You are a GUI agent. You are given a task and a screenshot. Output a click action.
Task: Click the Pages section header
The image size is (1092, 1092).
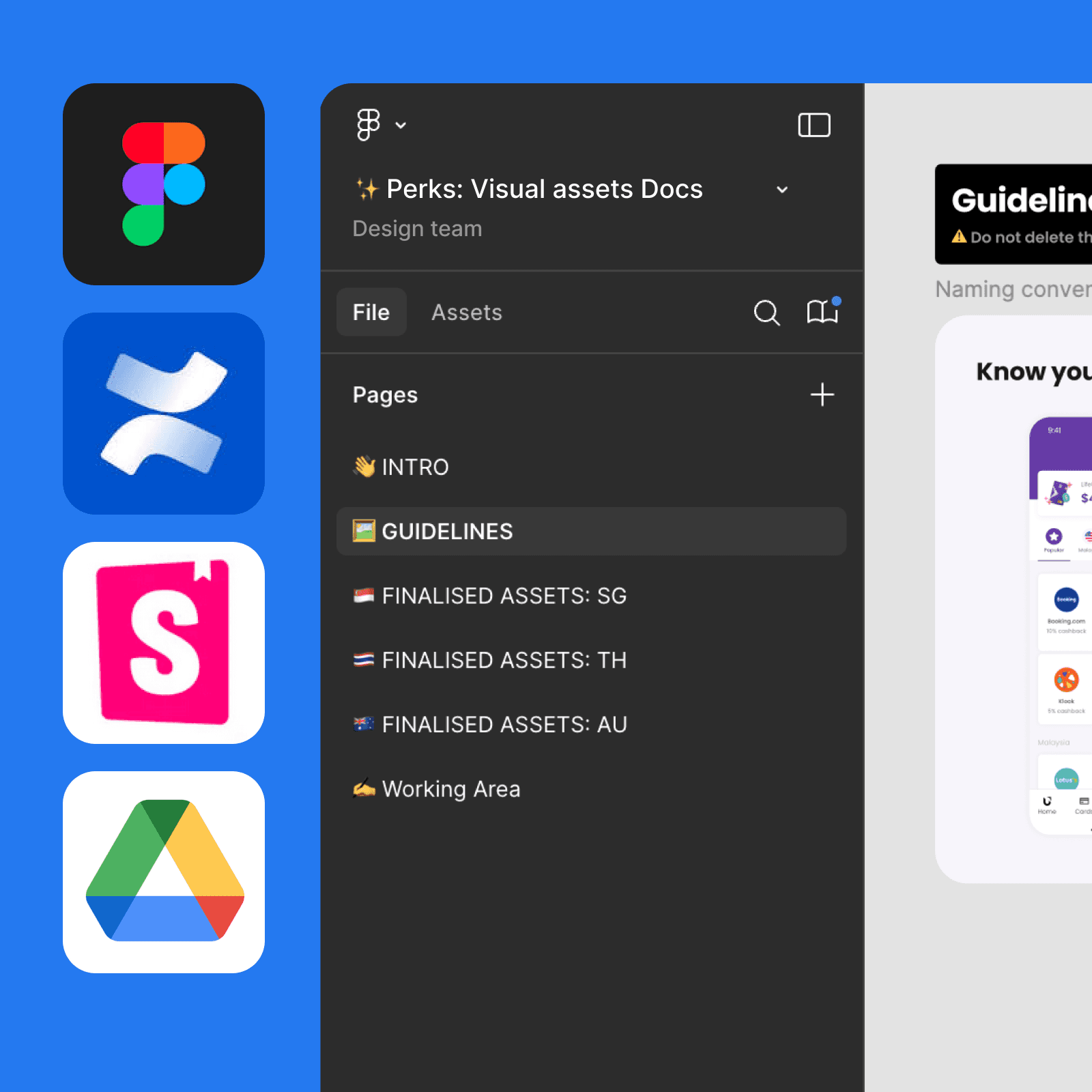385,394
